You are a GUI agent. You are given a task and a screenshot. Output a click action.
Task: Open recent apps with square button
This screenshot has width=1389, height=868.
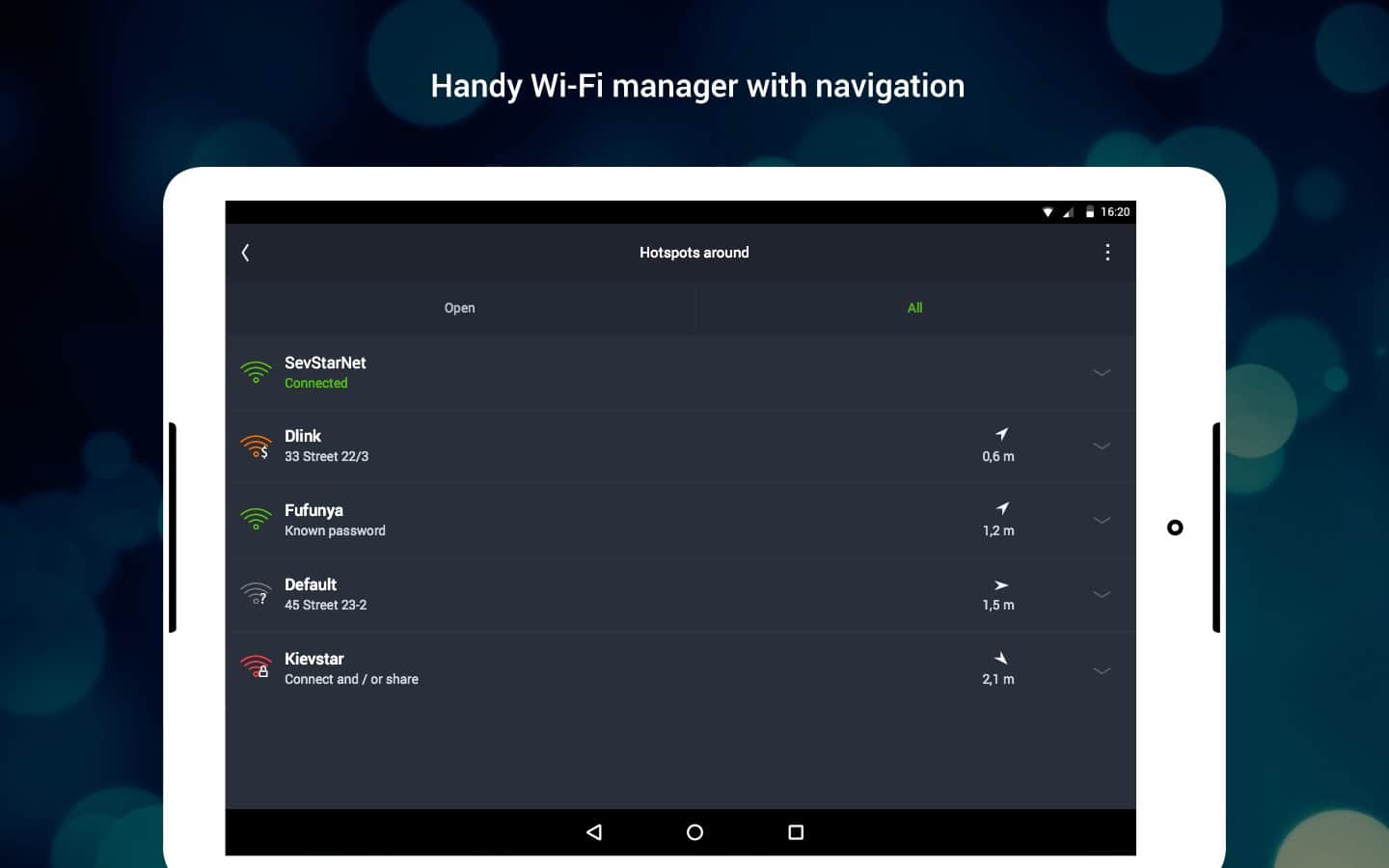tap(795, 832)
